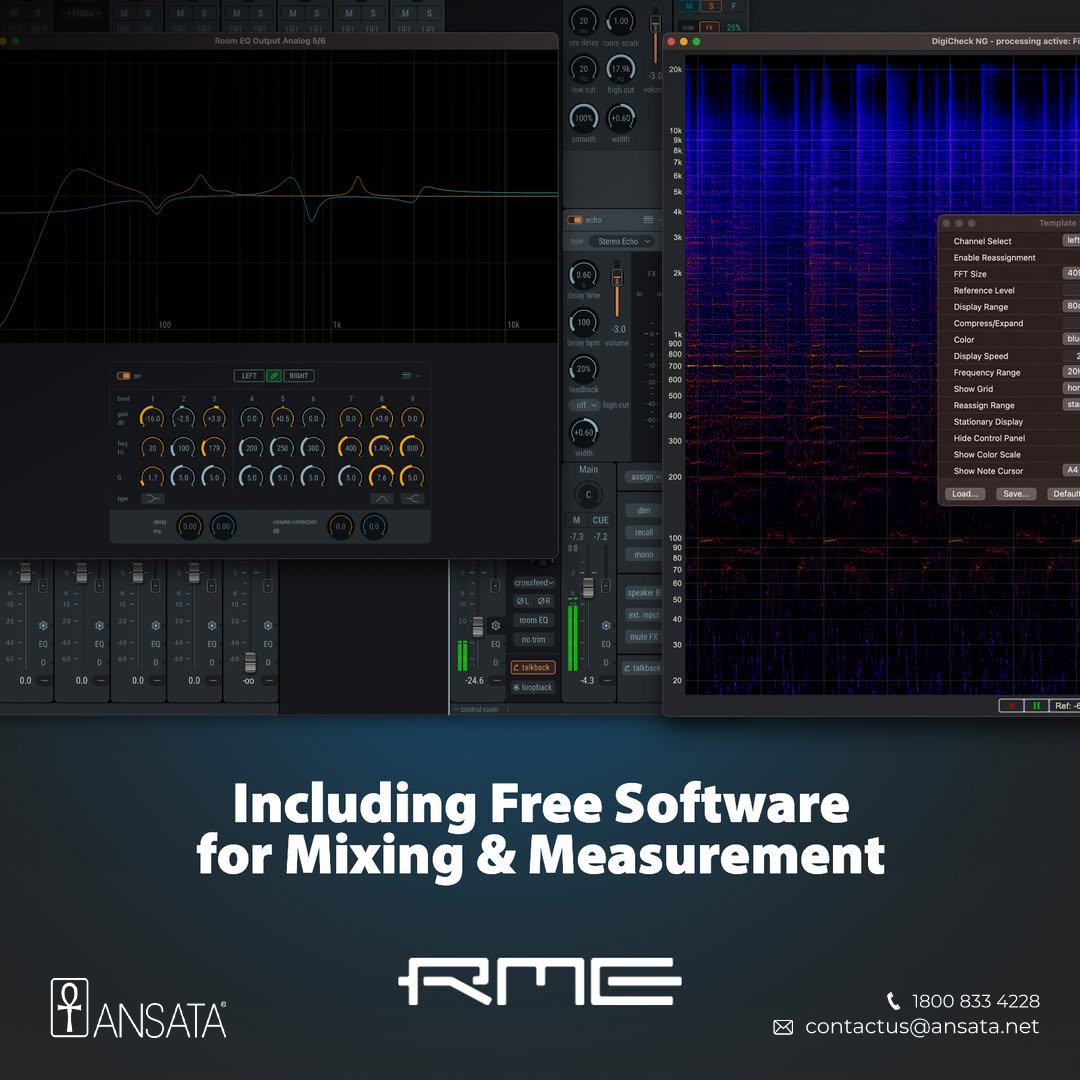Click Save... button in DigiCheck template panel
The width and height of the screenshot is (1080, 1080).
[1016, 494]
